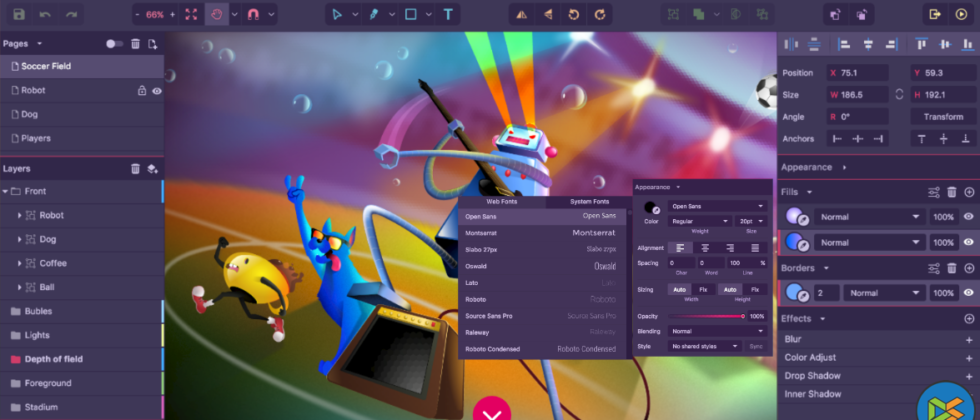The image size is (980, 420).
Task: Click the Transform button
Action: [943, 117]
